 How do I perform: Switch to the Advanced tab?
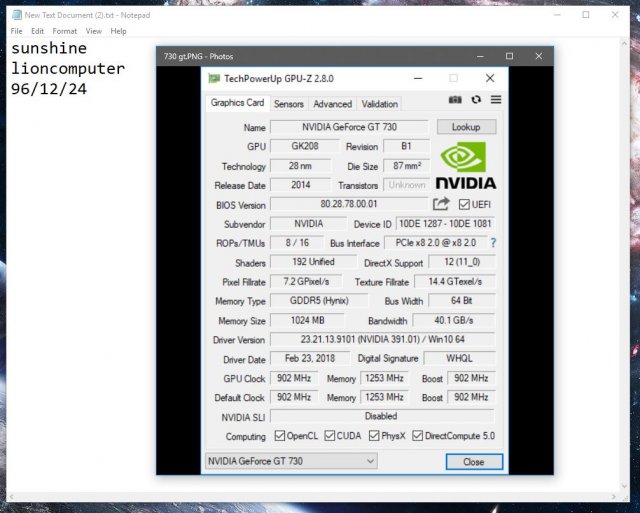[332, 104]
